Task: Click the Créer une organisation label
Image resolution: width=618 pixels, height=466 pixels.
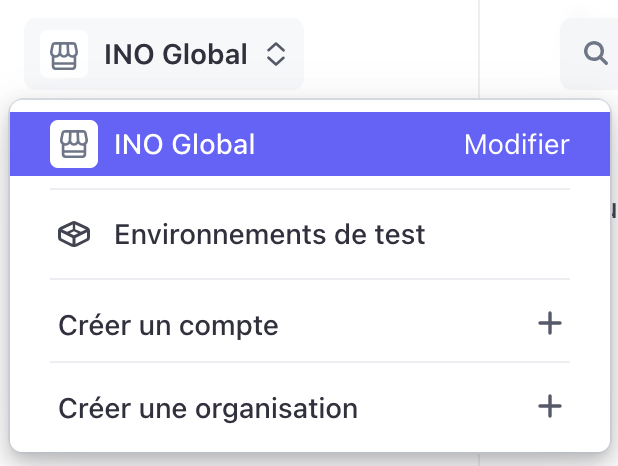Action: click(207, 408)
